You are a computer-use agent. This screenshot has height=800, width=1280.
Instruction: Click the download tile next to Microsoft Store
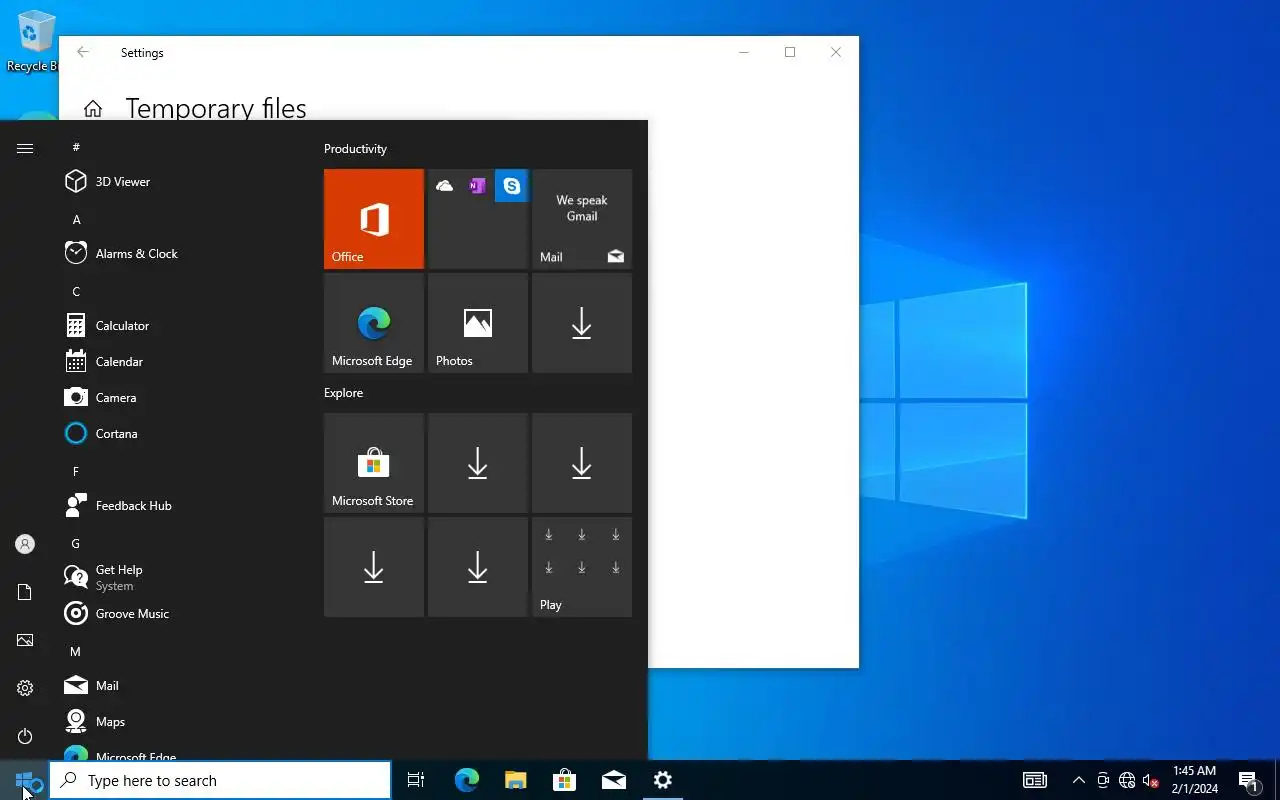pyautogui.click(x=478, y=463)
